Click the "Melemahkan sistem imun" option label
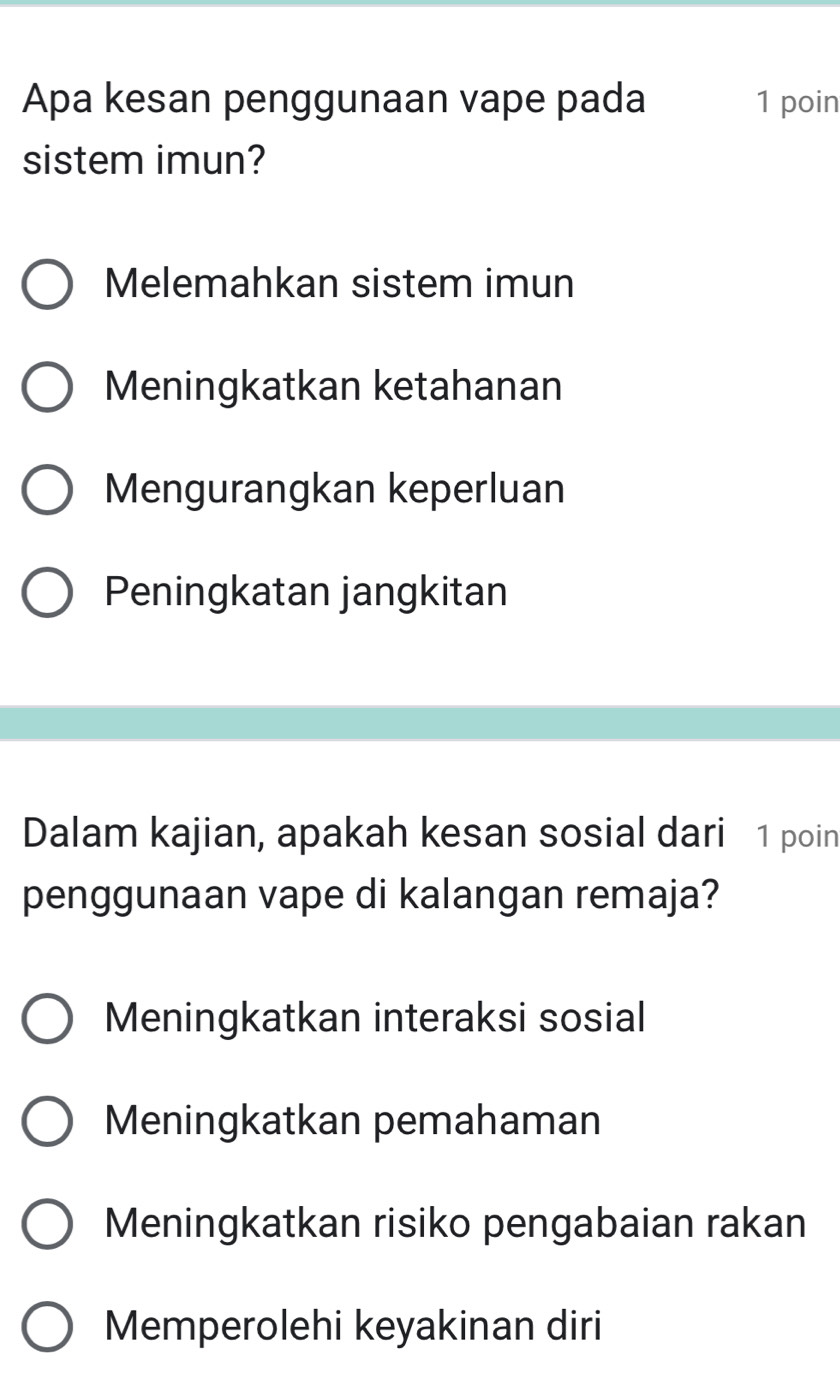The image size is (840, 1373). pos(339,284)
